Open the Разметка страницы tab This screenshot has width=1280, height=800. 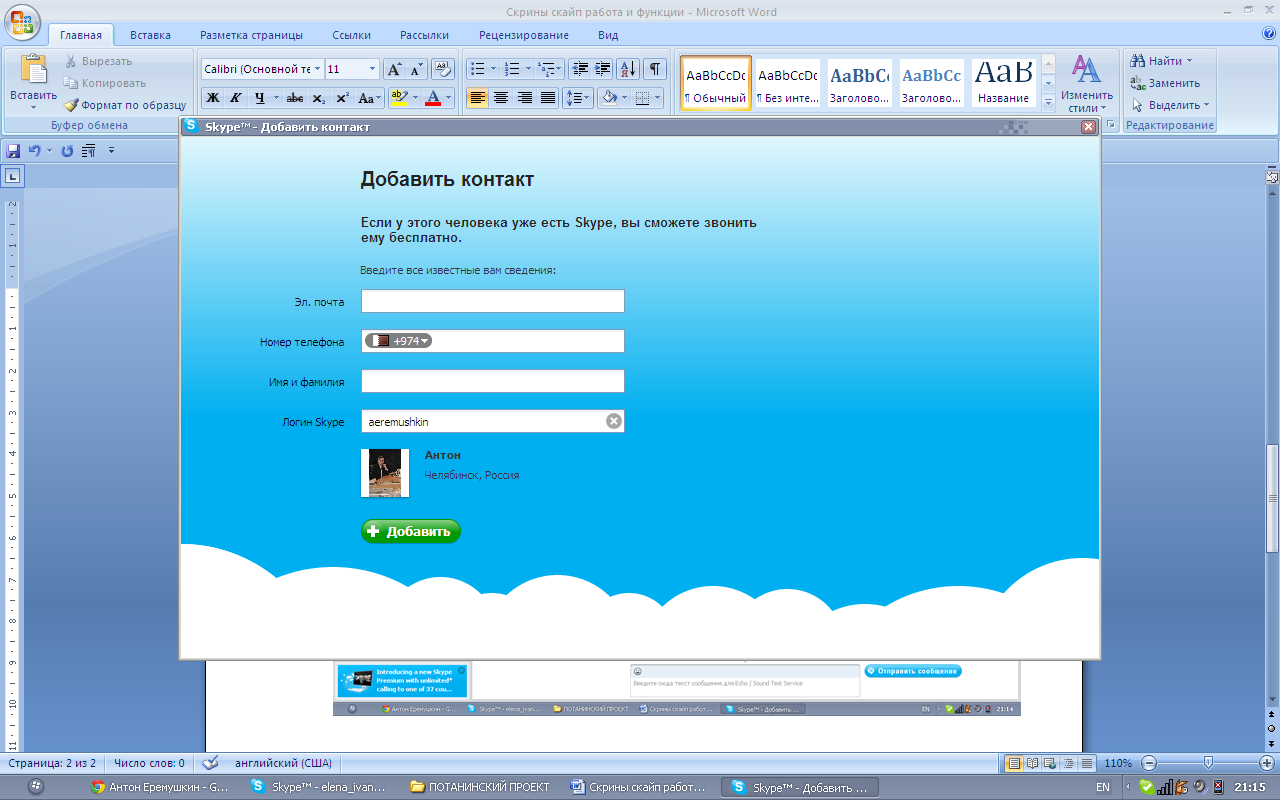(x=251, y=35)
